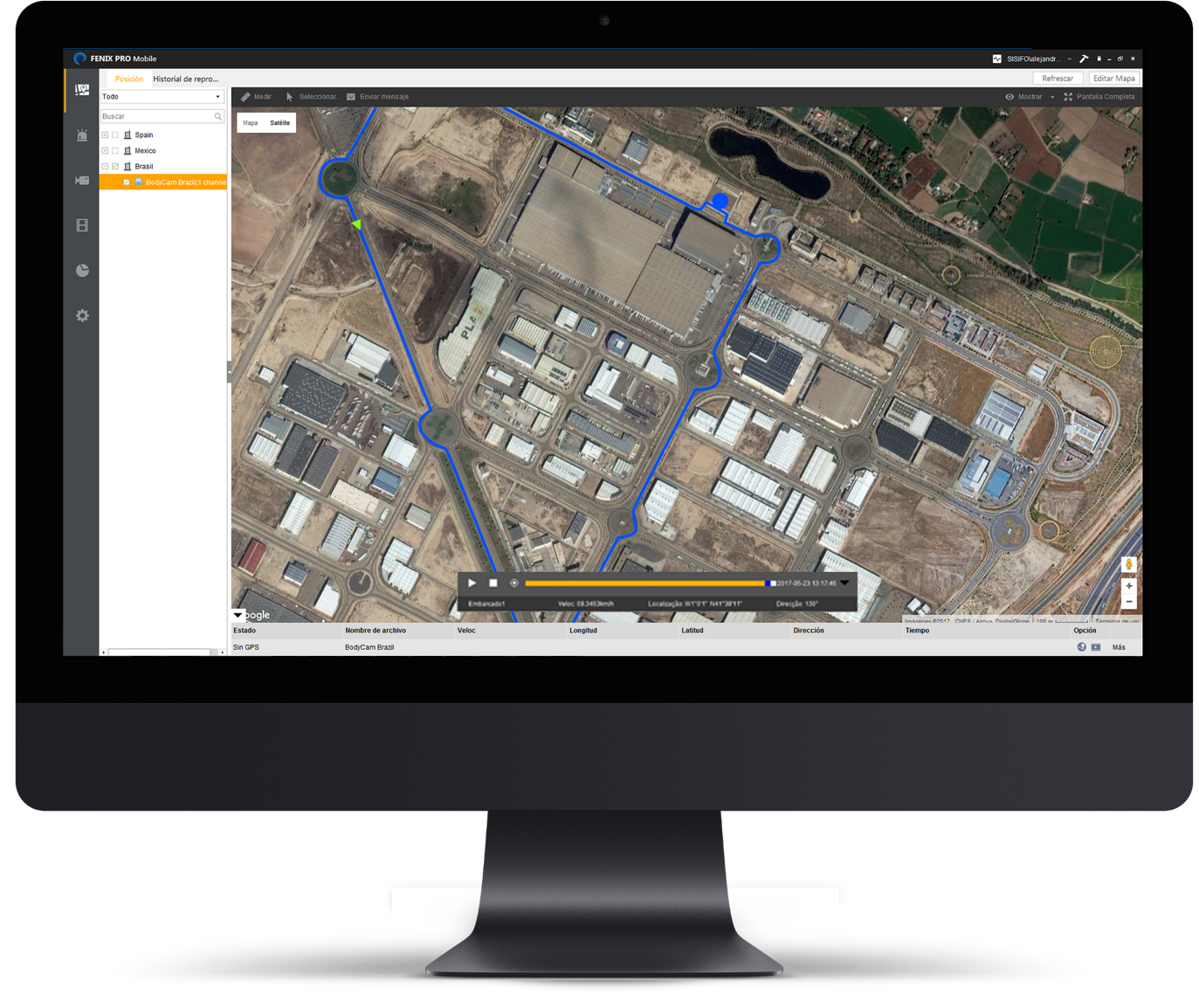Screen dimensions: 1199x1008
Task: Open the alarm siren sidebar section
Action: 82,135
